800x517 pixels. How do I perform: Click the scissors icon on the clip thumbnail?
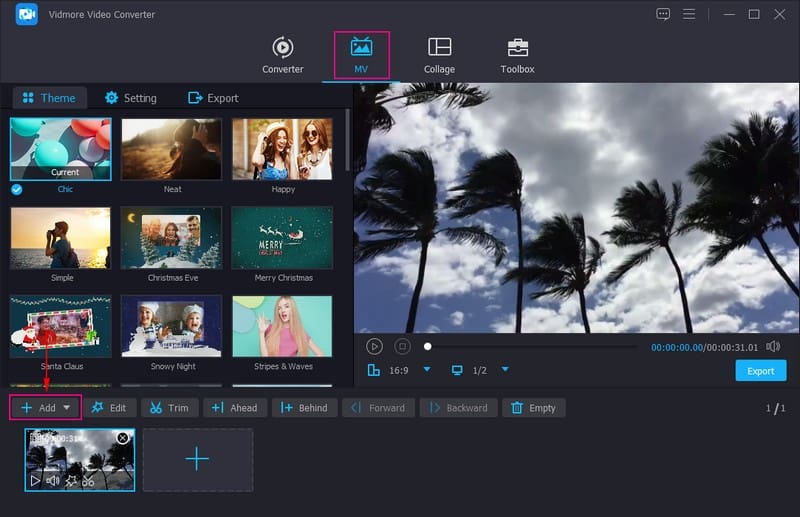click(x=88, y=481)
